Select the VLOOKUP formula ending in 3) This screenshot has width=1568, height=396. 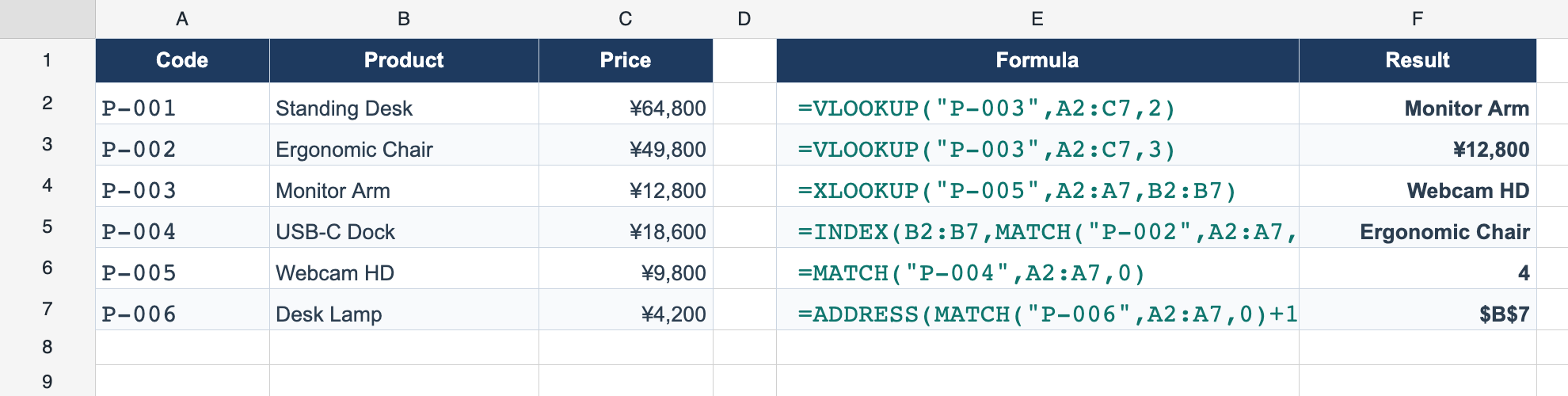tap(1037, 145)
